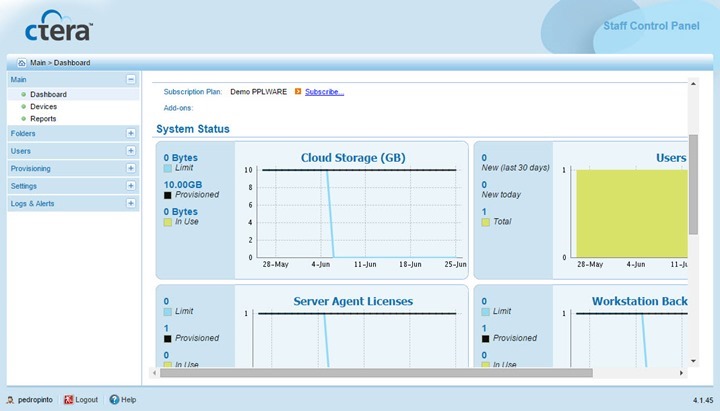
Task: Expand the Provisioning section
Action: click(x=131, y=168)
